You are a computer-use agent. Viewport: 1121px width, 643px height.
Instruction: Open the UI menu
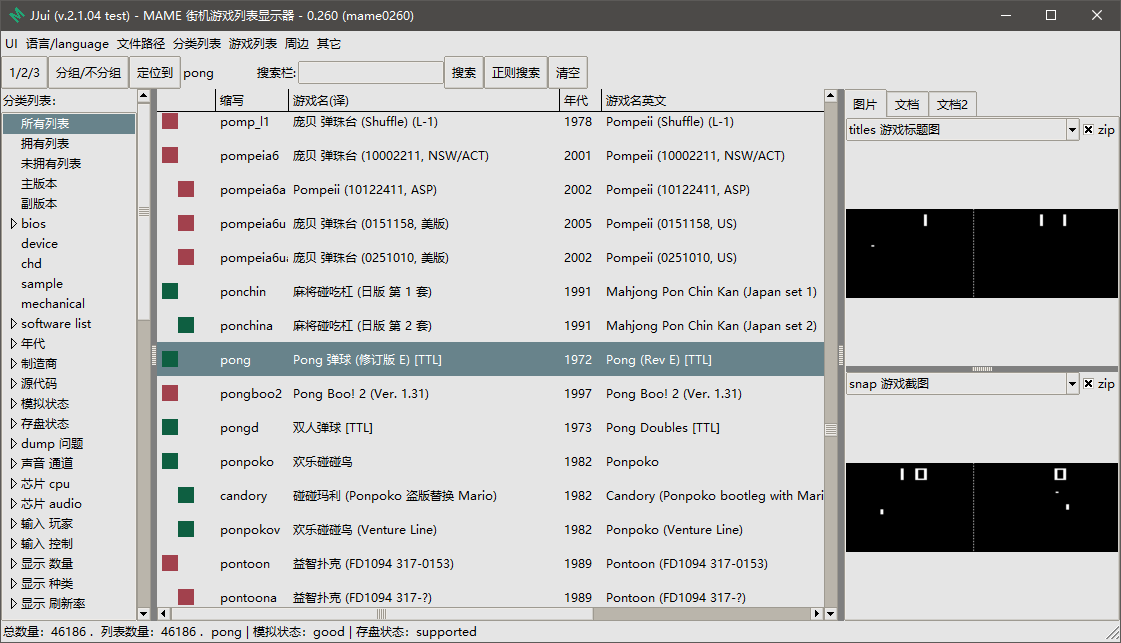click(11, 44)
